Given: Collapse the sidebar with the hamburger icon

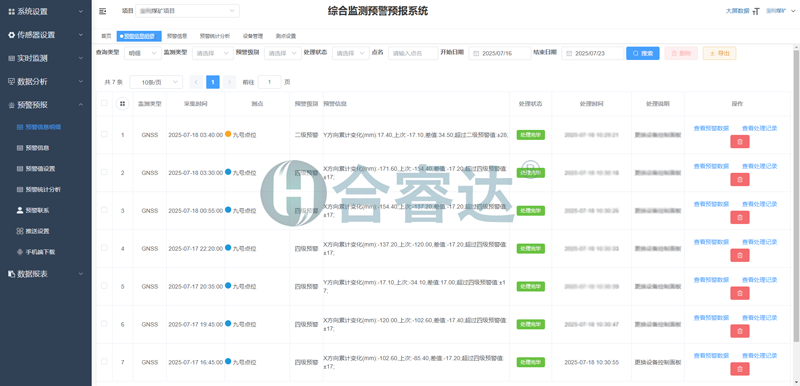Looking at the screenshot, I should (x=103, y=11).
